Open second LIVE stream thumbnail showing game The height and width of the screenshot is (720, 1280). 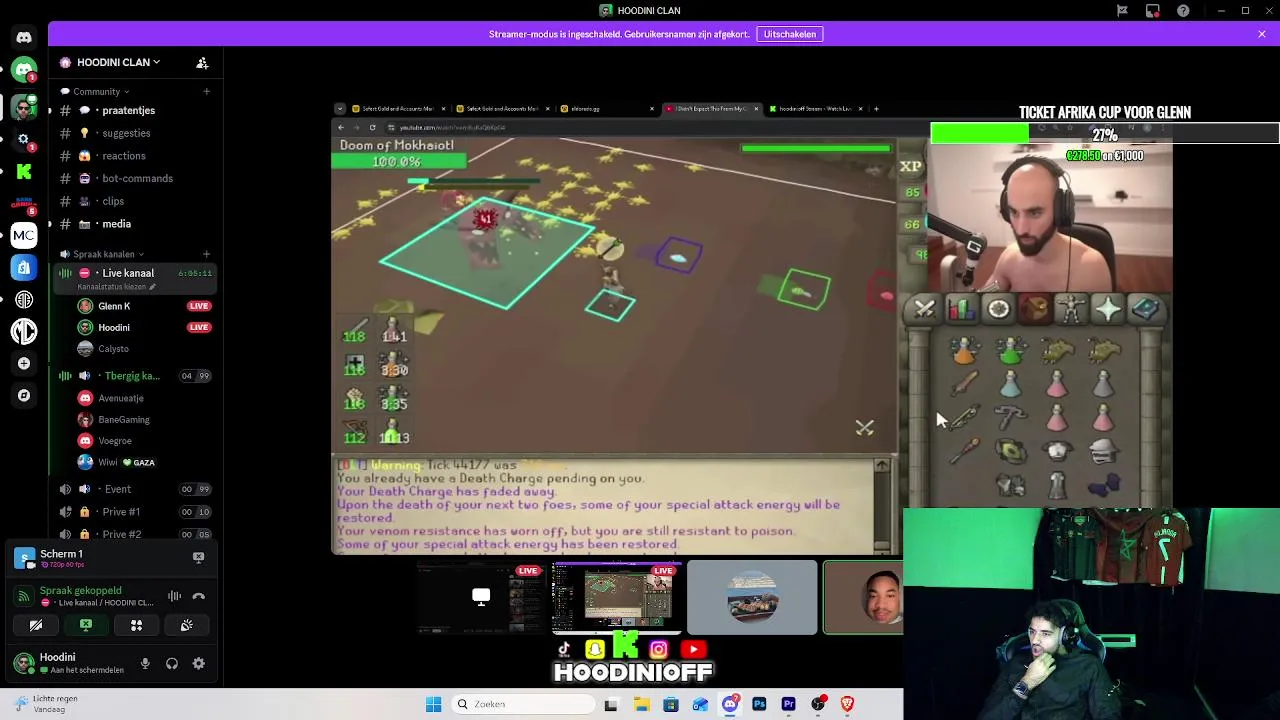click(617, 598)
